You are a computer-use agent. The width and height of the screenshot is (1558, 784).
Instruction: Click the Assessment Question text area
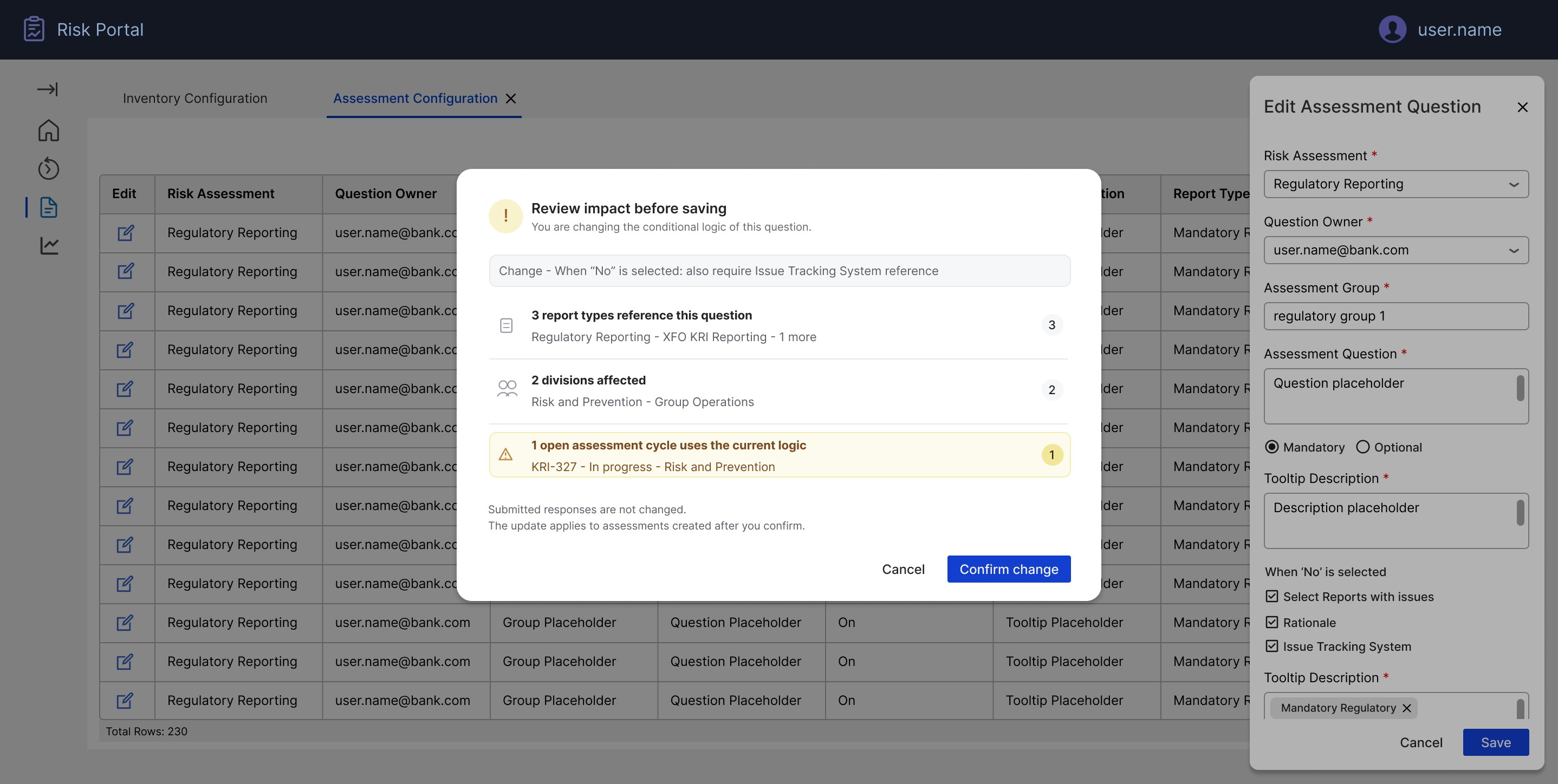point(1396,396)
